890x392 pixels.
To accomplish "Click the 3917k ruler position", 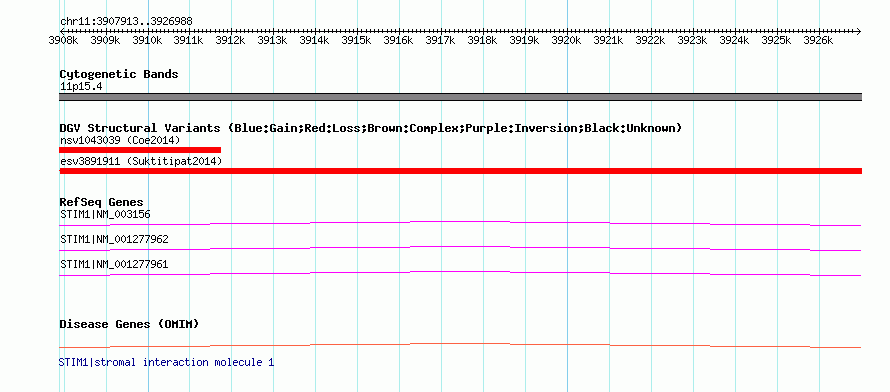I will tap(441, 40).
